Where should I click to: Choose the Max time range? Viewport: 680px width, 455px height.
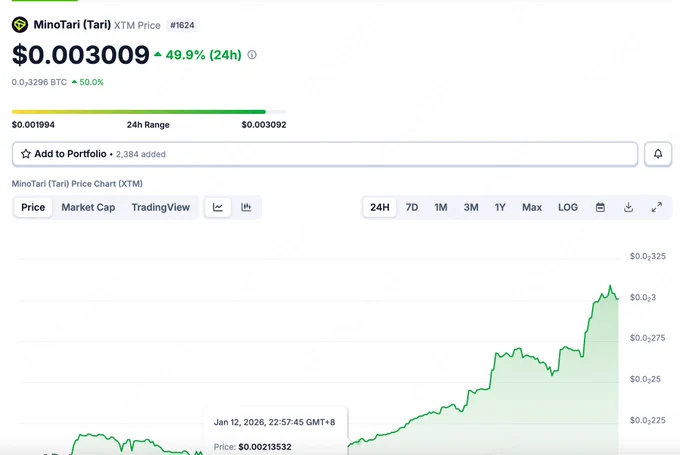click(532, 207)
